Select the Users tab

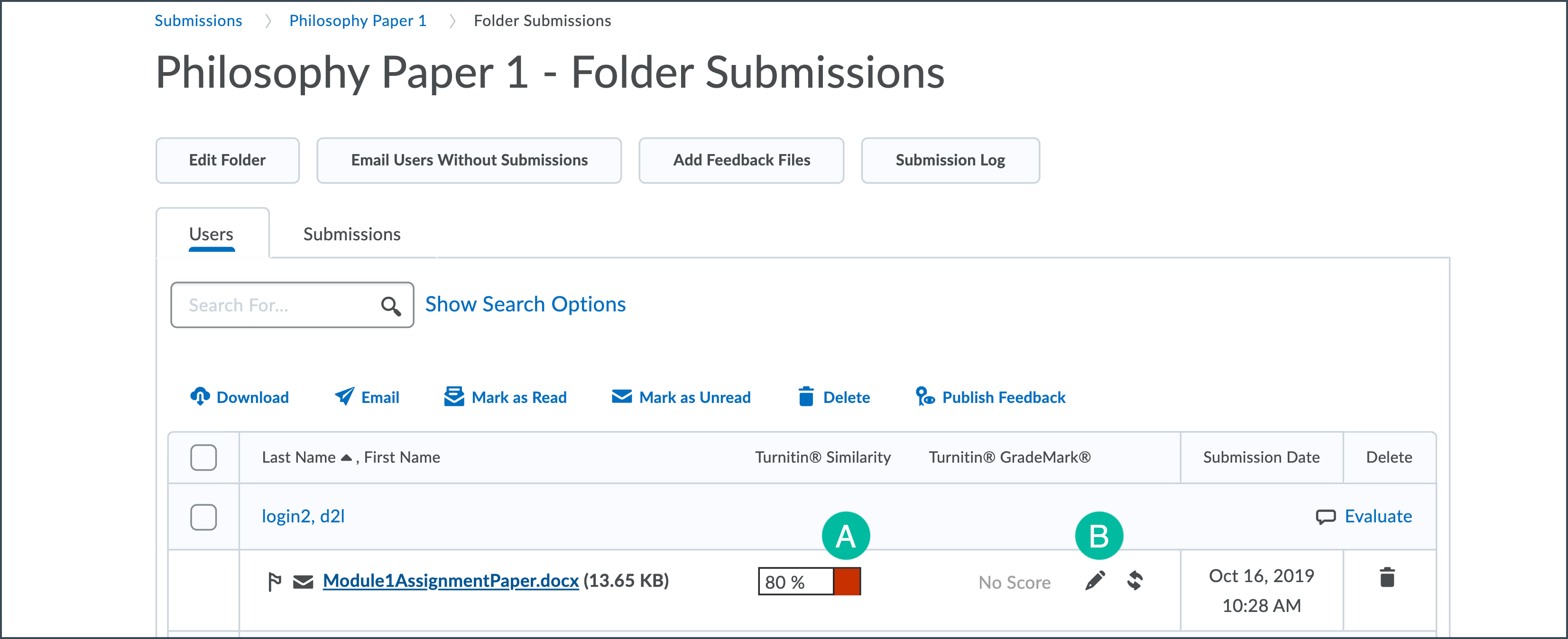click(x=211, y=234)
